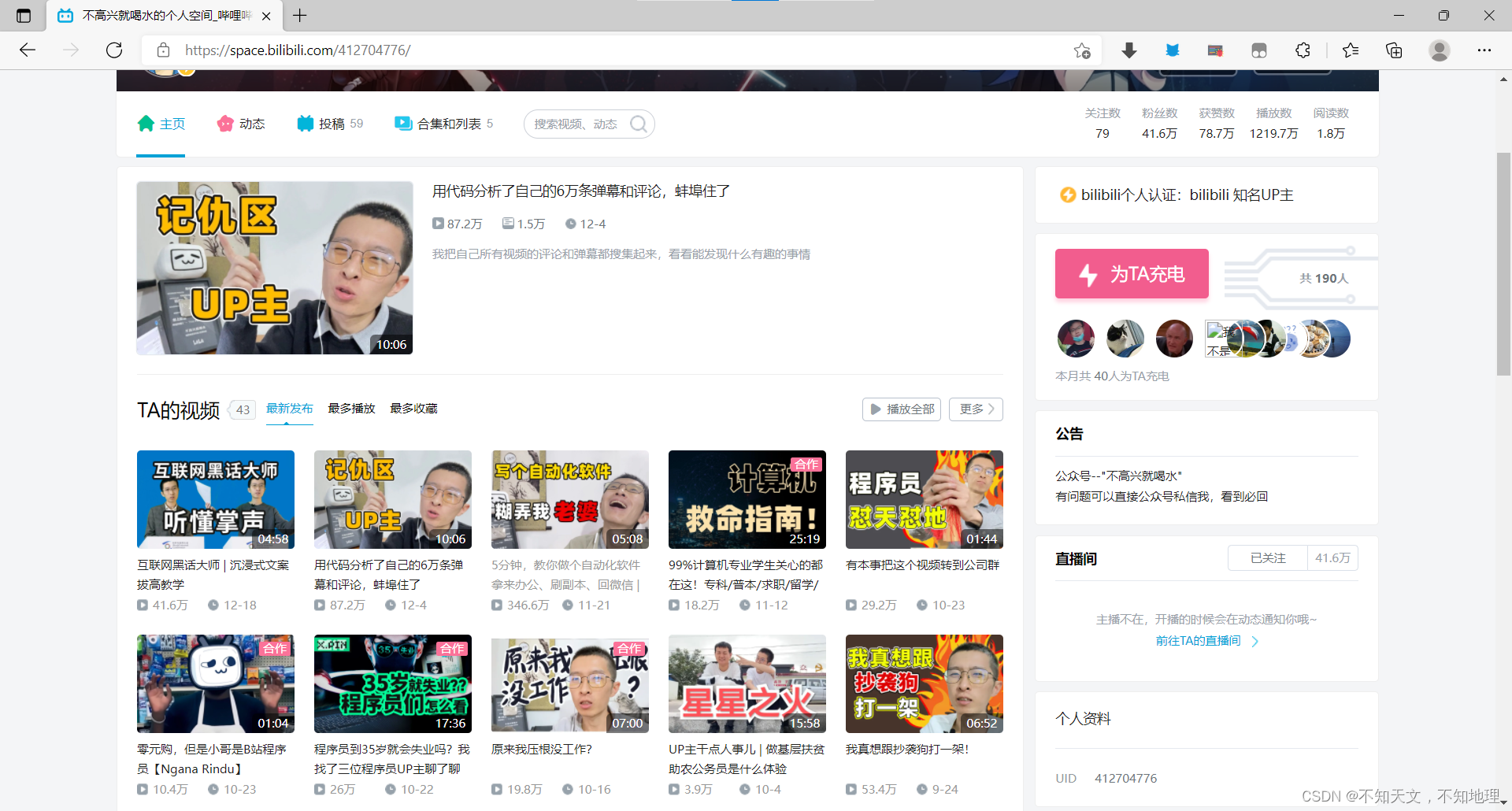Click the site lock icon in the address bar
Viewport: 1512px width, 811px height.
click(164, 50)
